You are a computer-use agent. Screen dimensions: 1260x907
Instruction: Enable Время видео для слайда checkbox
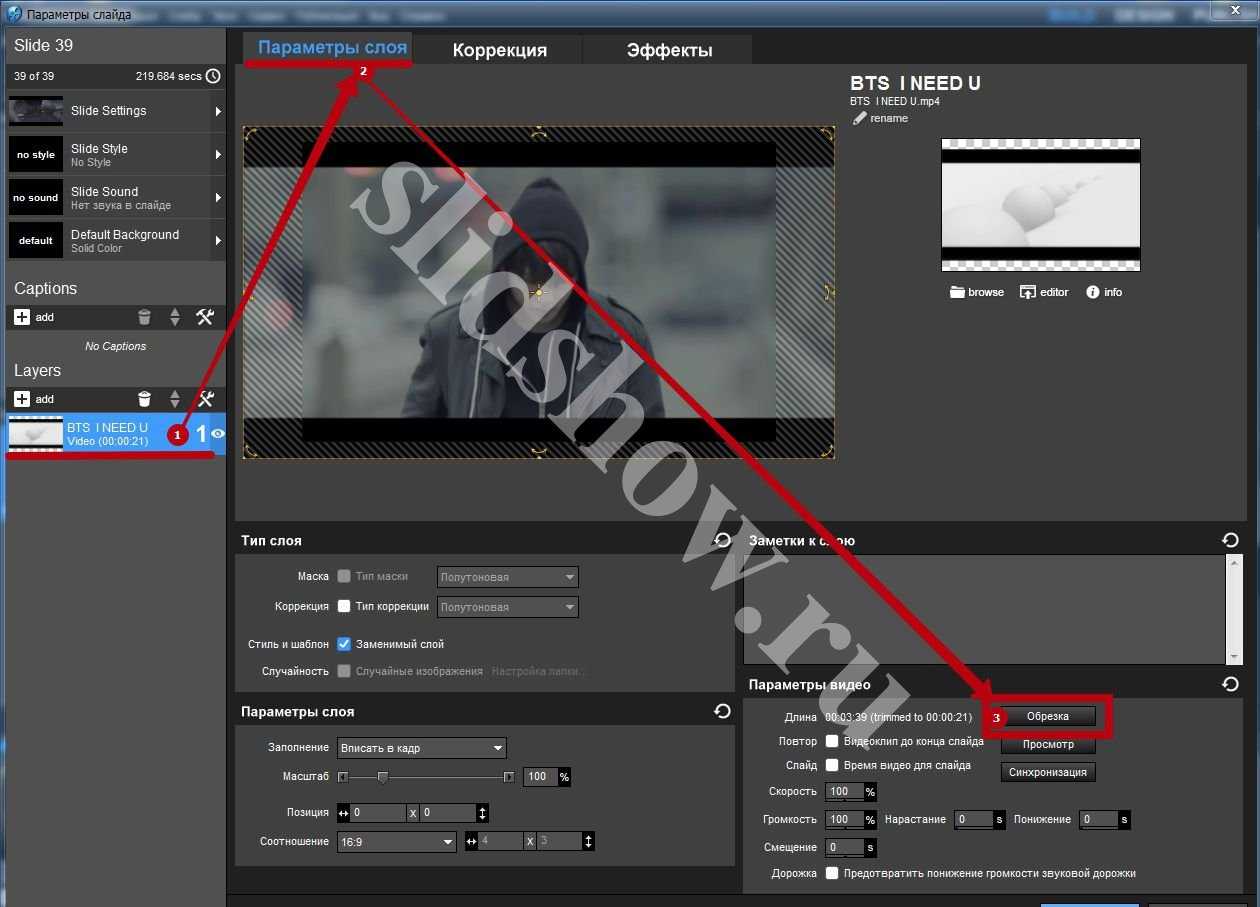pos(832,766)
